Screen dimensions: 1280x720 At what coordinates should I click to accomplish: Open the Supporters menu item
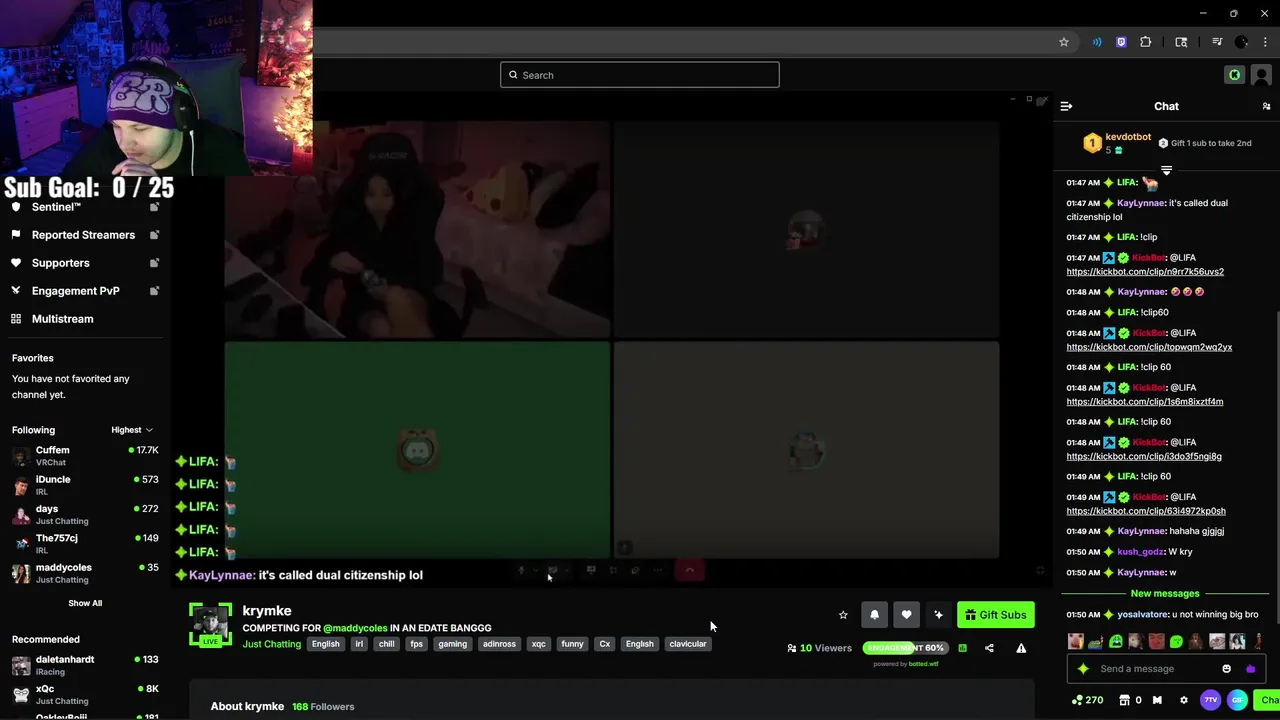(x=85, y=263)
